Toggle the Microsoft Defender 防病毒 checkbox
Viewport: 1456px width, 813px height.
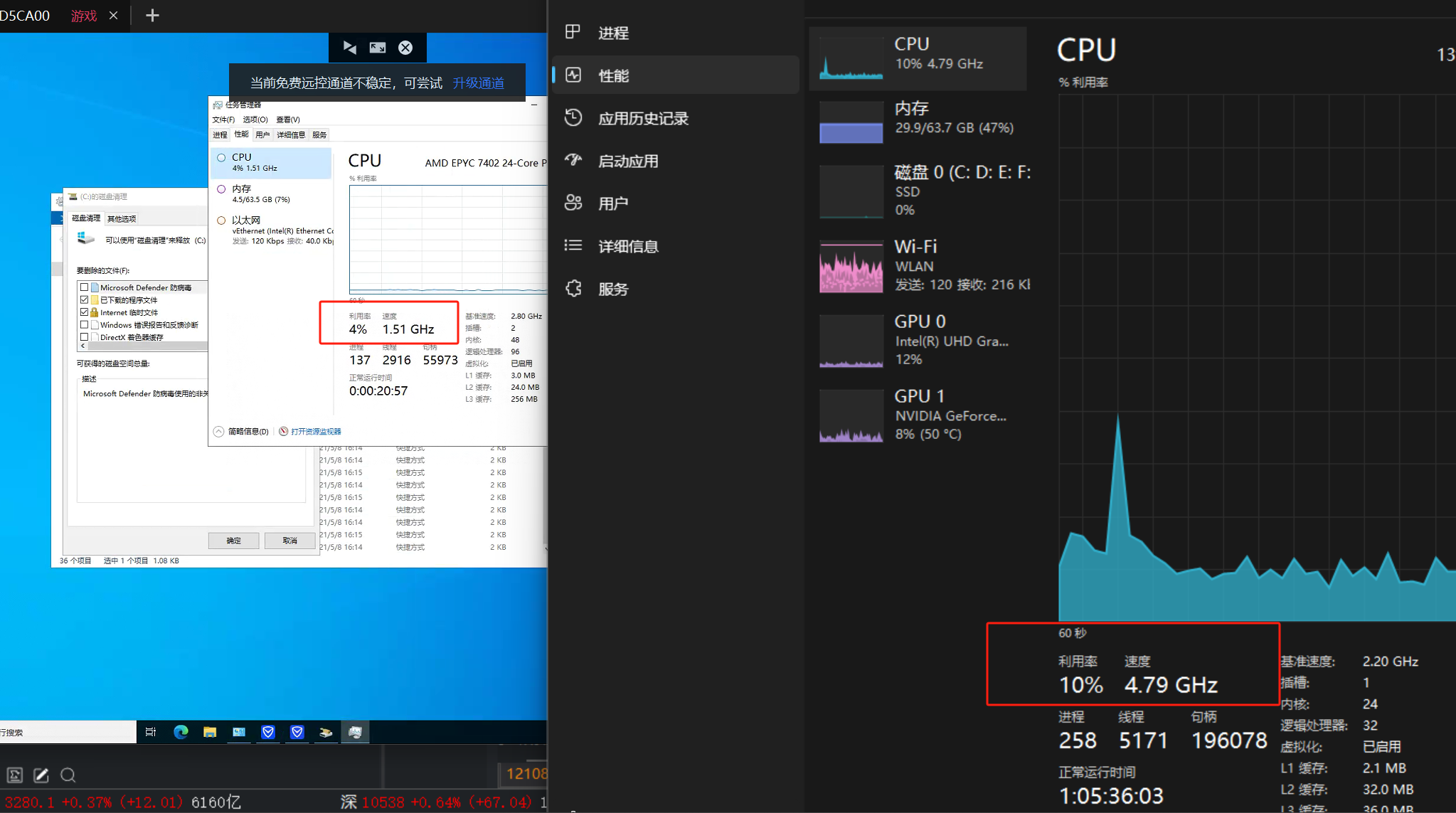(85, 287)
